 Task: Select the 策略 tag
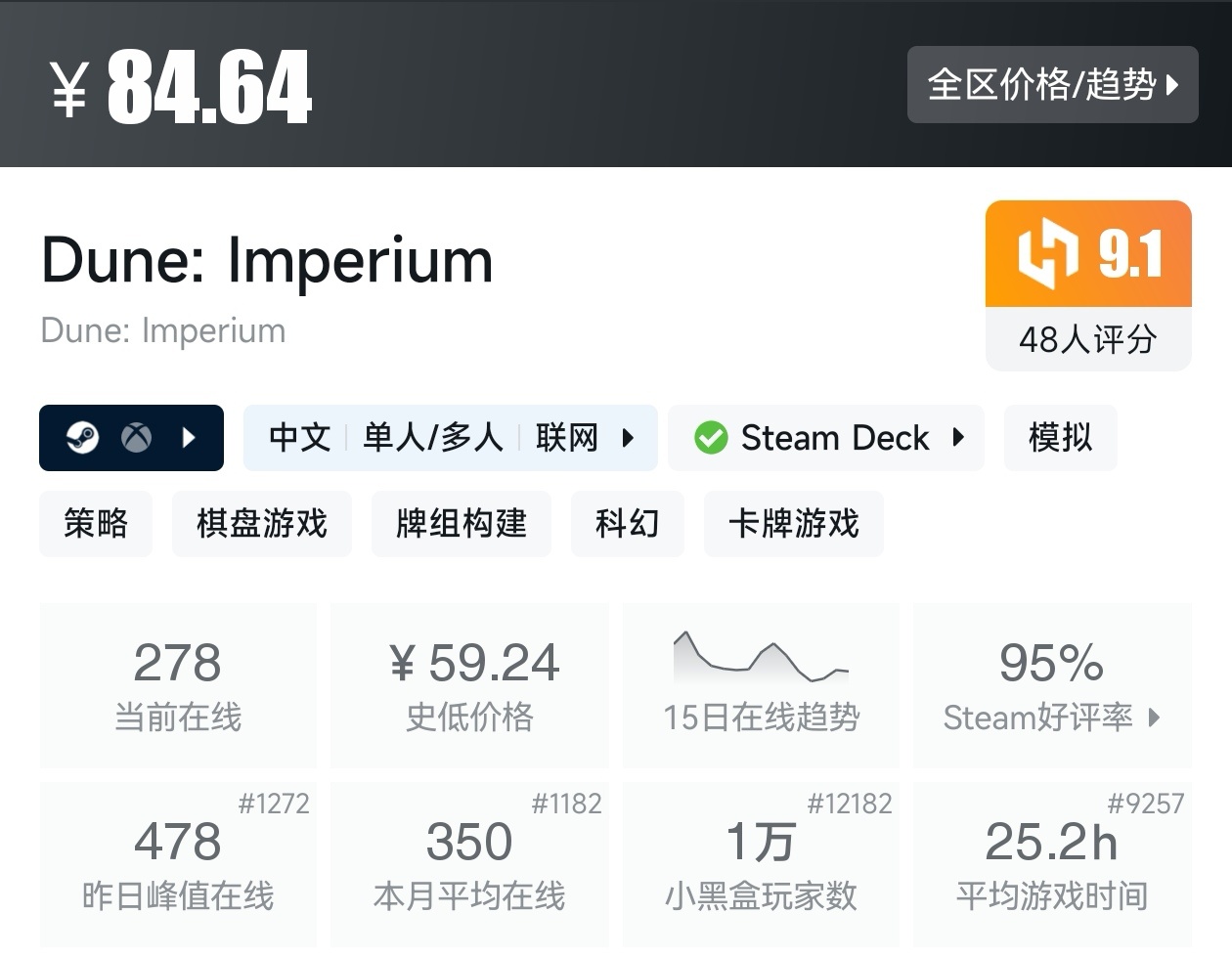coord(96,524)
